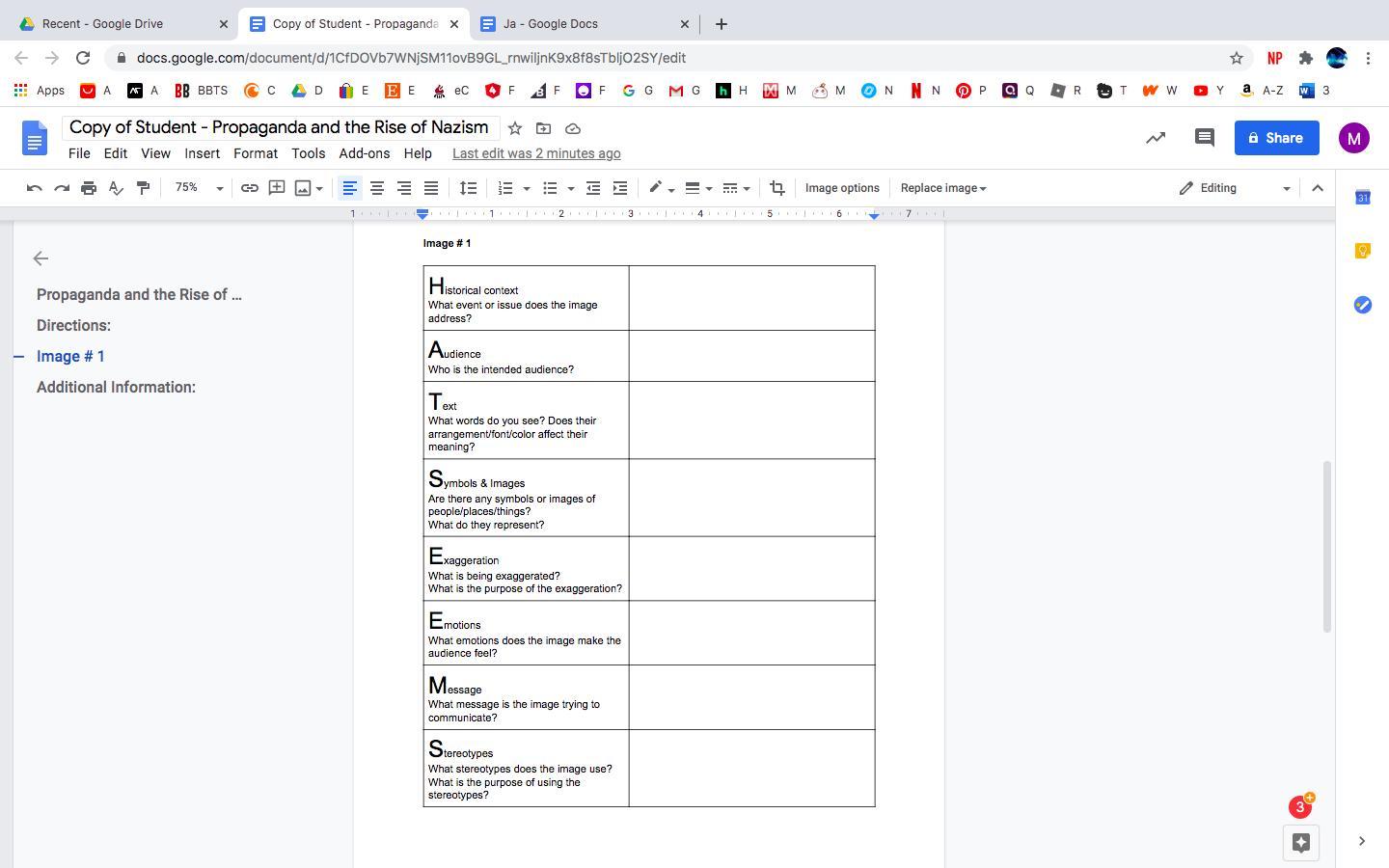Open the Editing mode dropdown
The image size is (1389, 868).
(x=1234, y=188)
